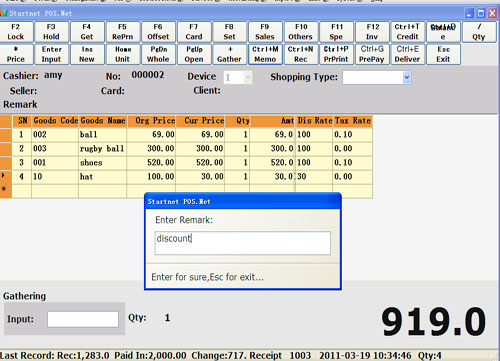Screen dimensions: 500x361
Task: Hit the F3 Hold button
Action: [51, 32]
